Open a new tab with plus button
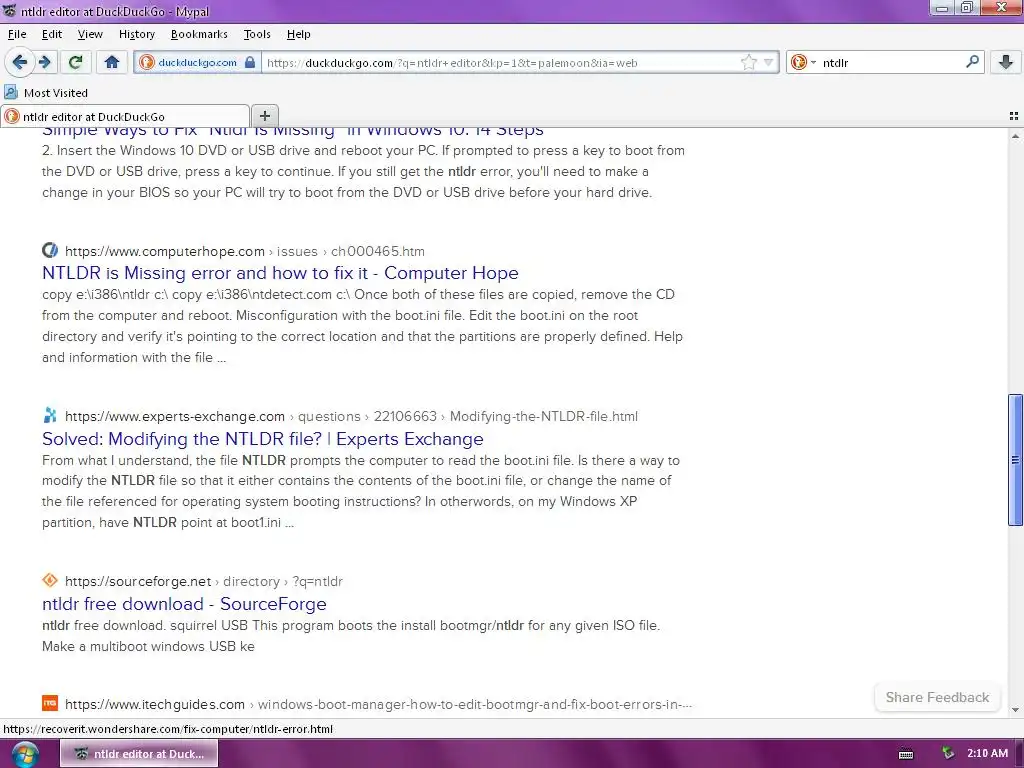 264,116
